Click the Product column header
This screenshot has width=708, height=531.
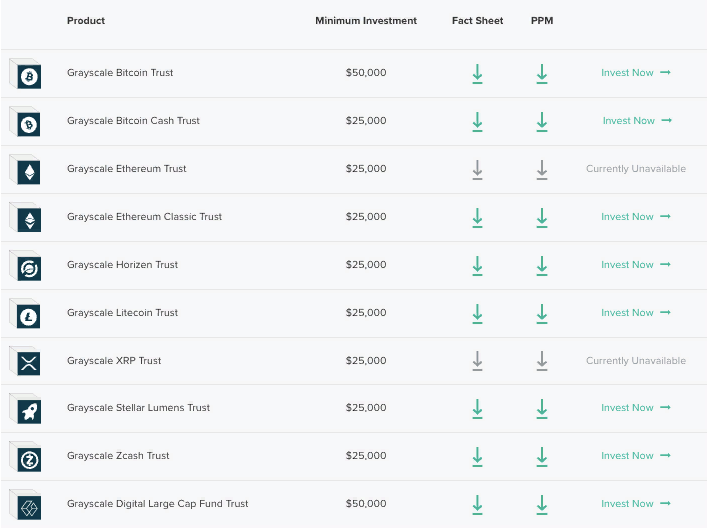pos(86,21)
